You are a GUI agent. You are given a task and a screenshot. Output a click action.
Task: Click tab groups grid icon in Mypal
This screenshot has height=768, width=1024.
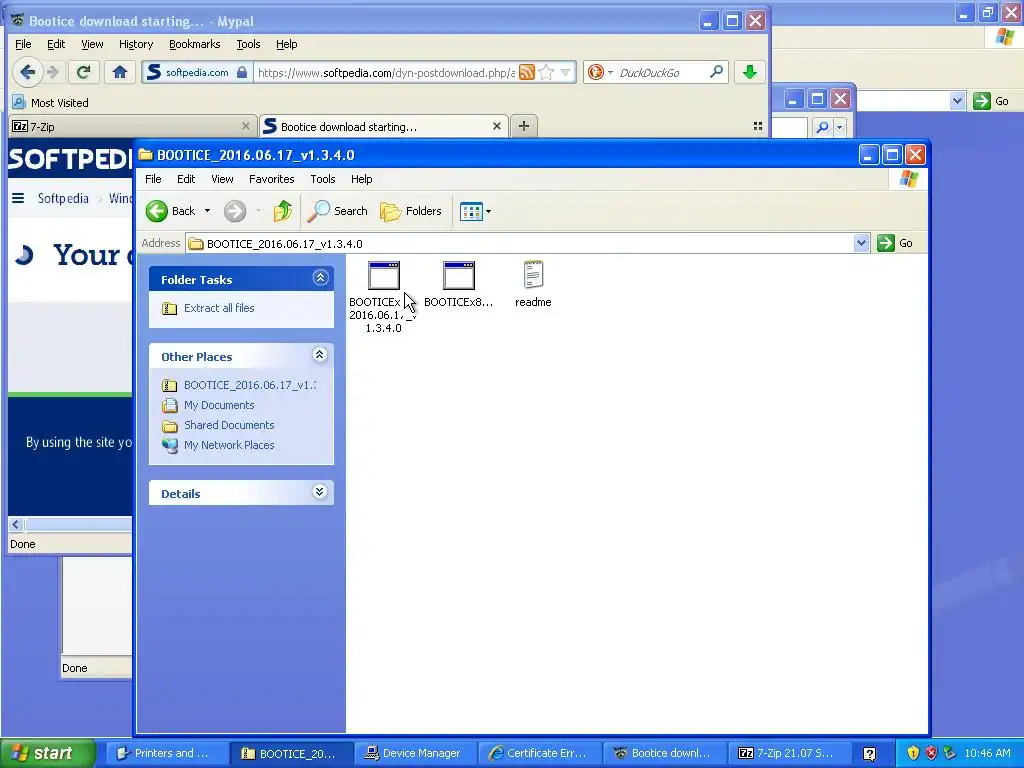[758, 126]
